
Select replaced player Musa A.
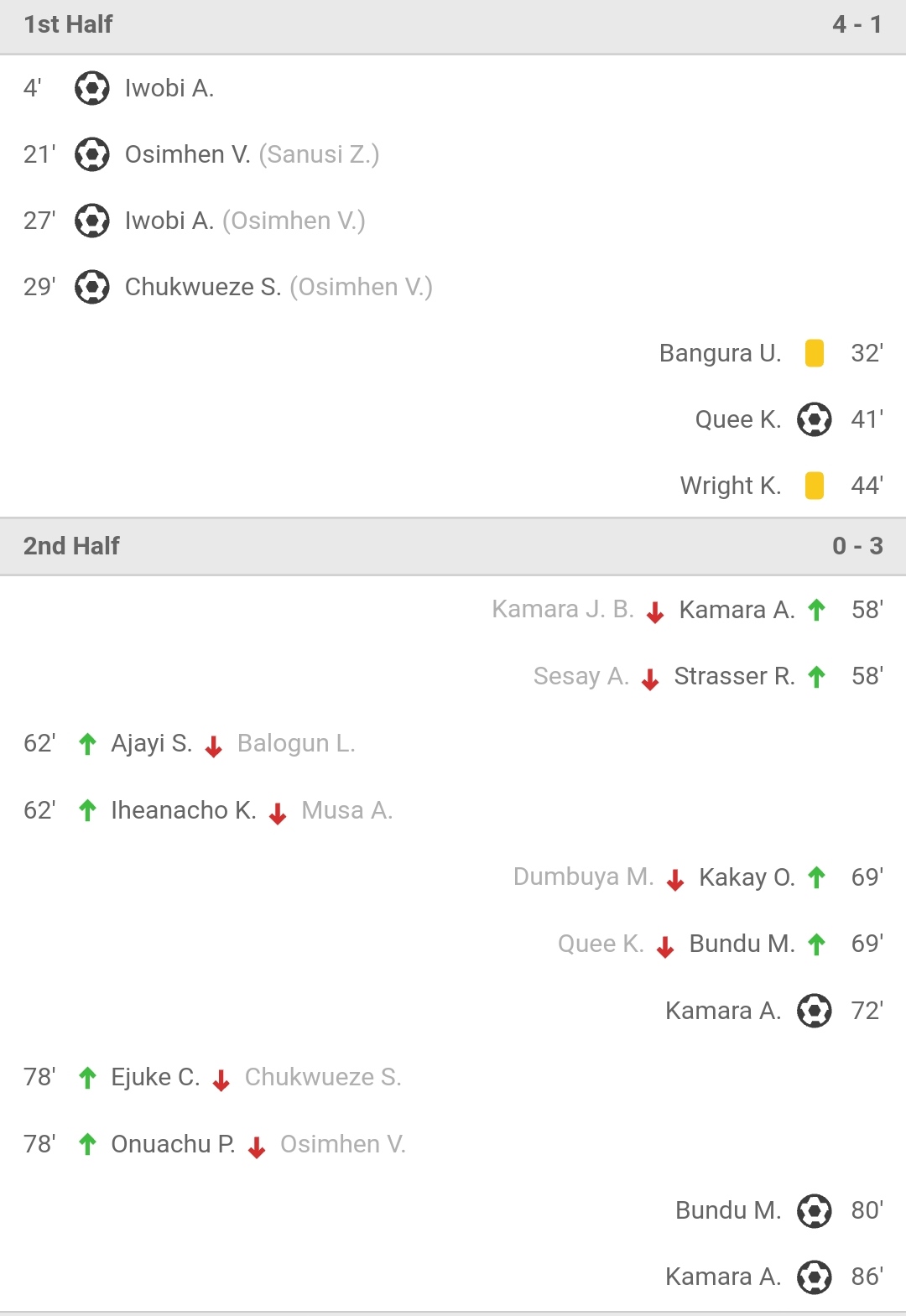point(347,810)
